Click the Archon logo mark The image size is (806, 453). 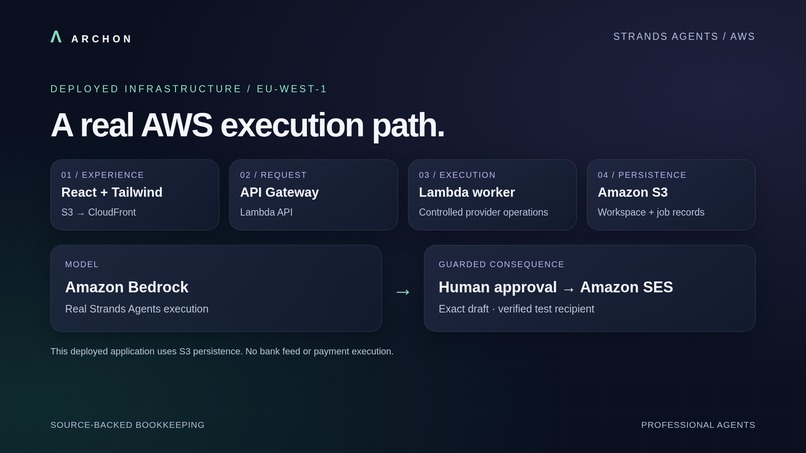(x=56, y=37)
